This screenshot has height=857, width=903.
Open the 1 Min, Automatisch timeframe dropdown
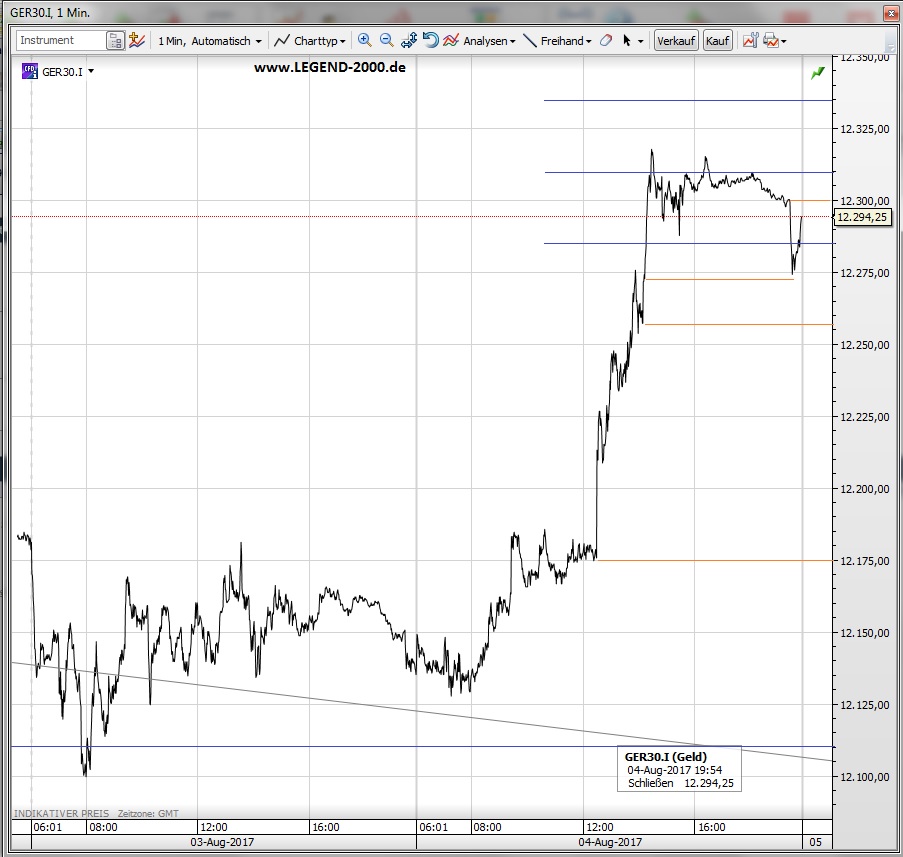pos(210,41)
